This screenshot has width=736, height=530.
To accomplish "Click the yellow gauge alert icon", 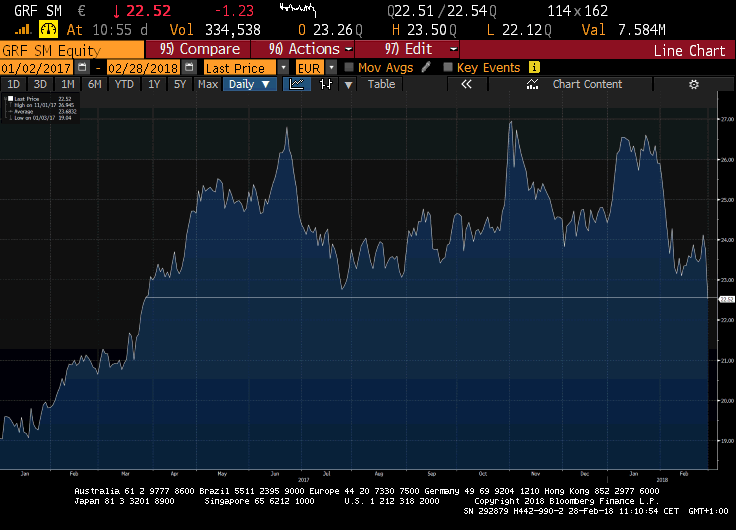I will (x=48, y=29).
